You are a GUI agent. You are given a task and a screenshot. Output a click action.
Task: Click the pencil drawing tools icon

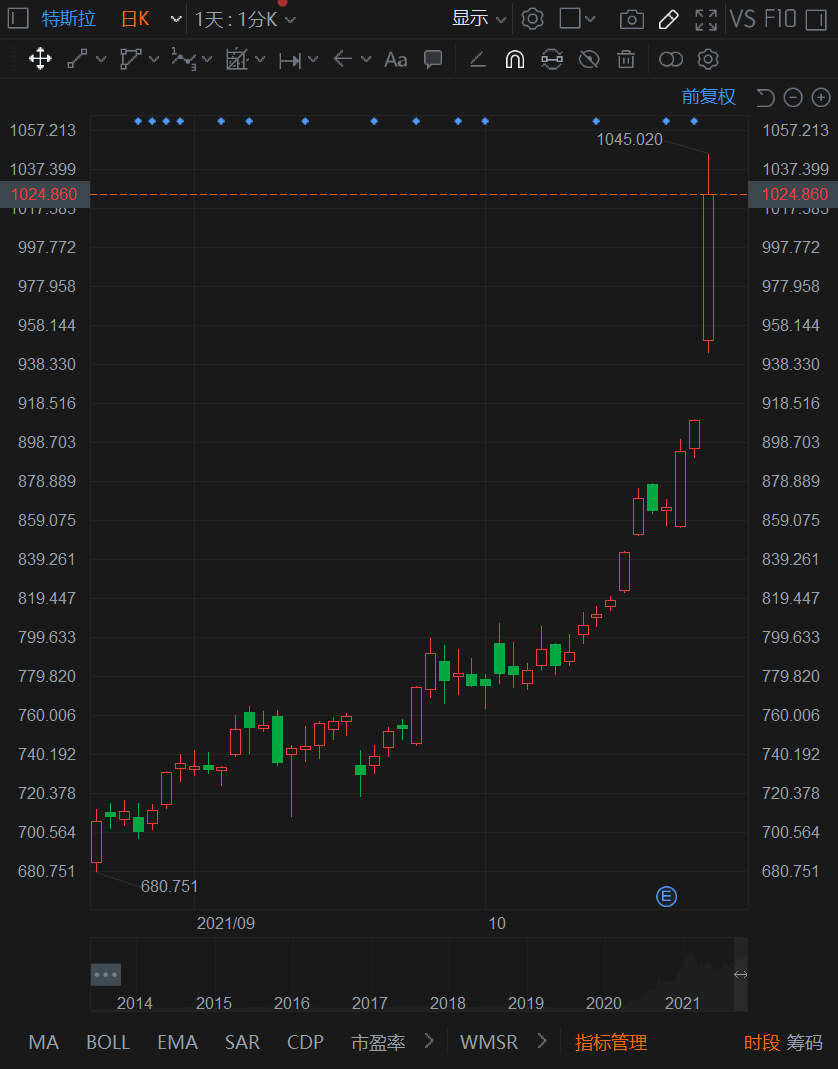[668, 19]
